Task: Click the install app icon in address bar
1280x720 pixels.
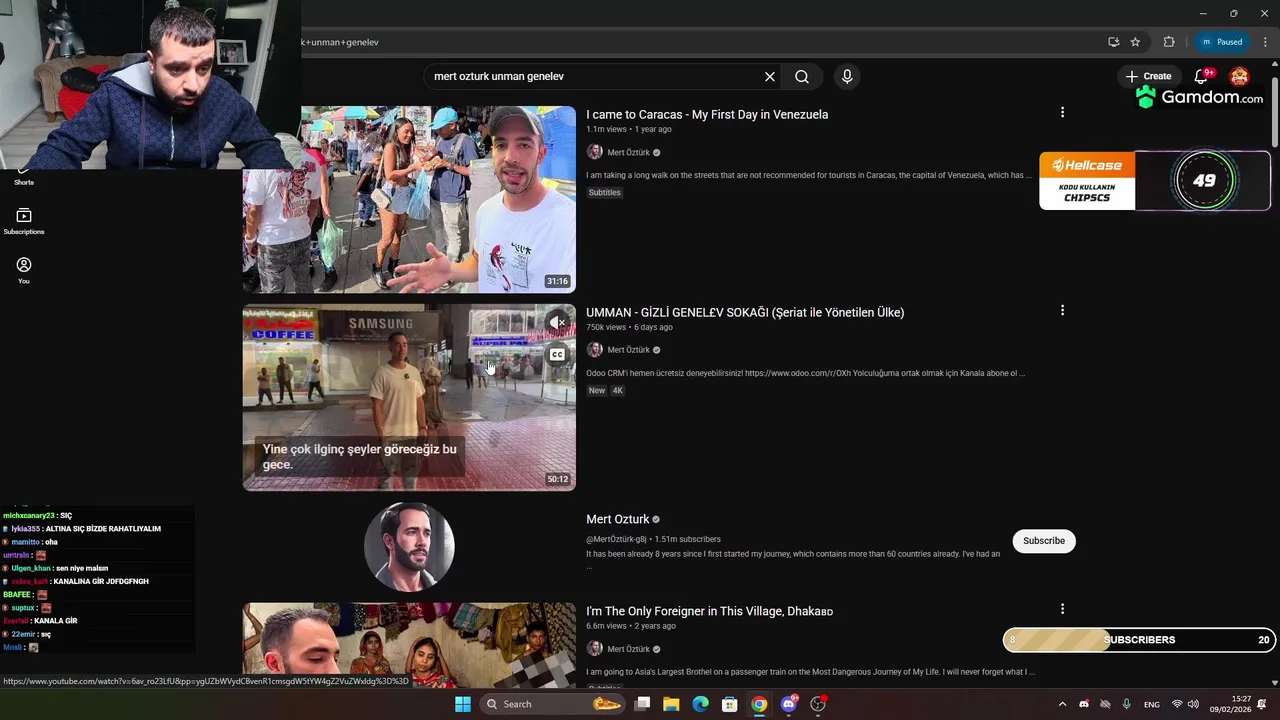Action: pyautogui.click(x=1113, y=42)
